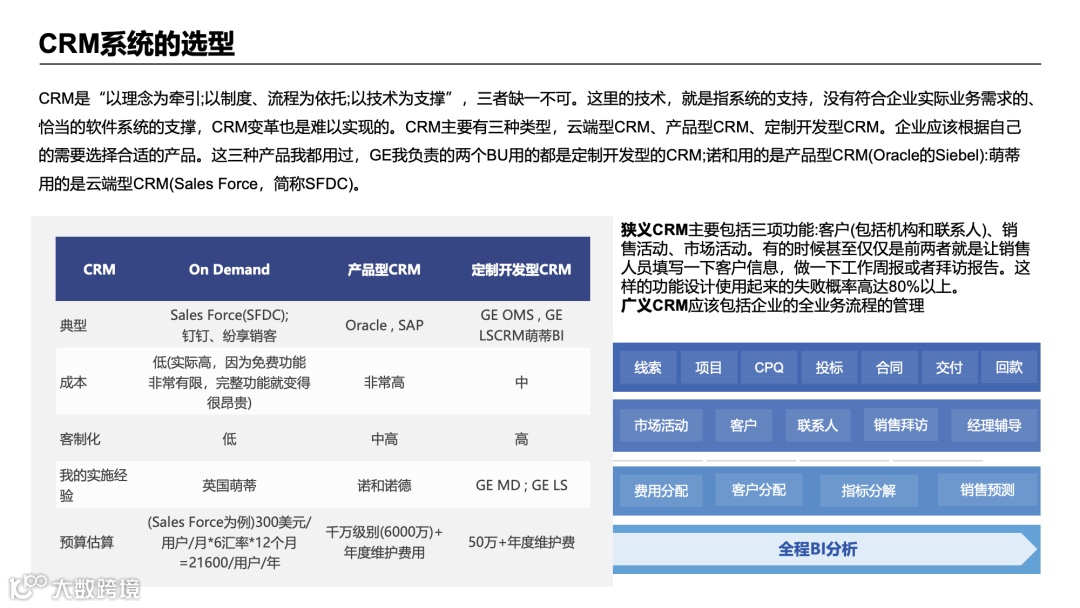
Task: Select the 市场活动 box
Action: (661, 425)
